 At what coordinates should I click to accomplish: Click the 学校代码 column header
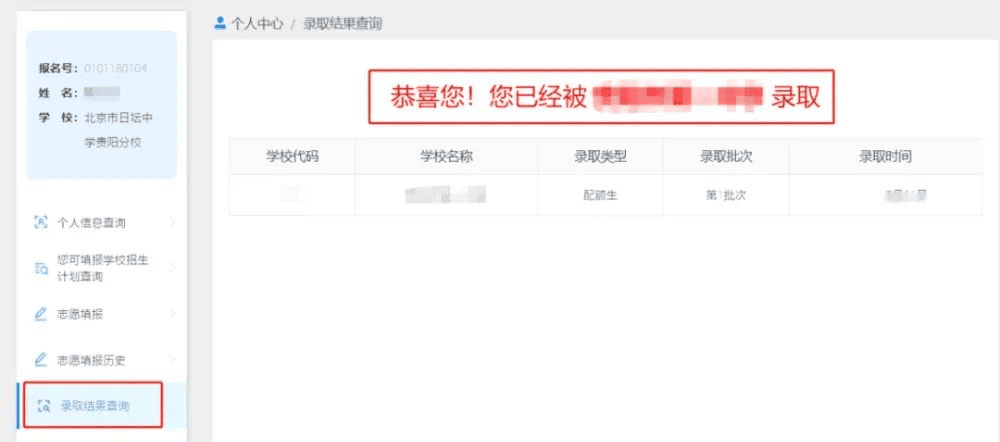[292, 157]
